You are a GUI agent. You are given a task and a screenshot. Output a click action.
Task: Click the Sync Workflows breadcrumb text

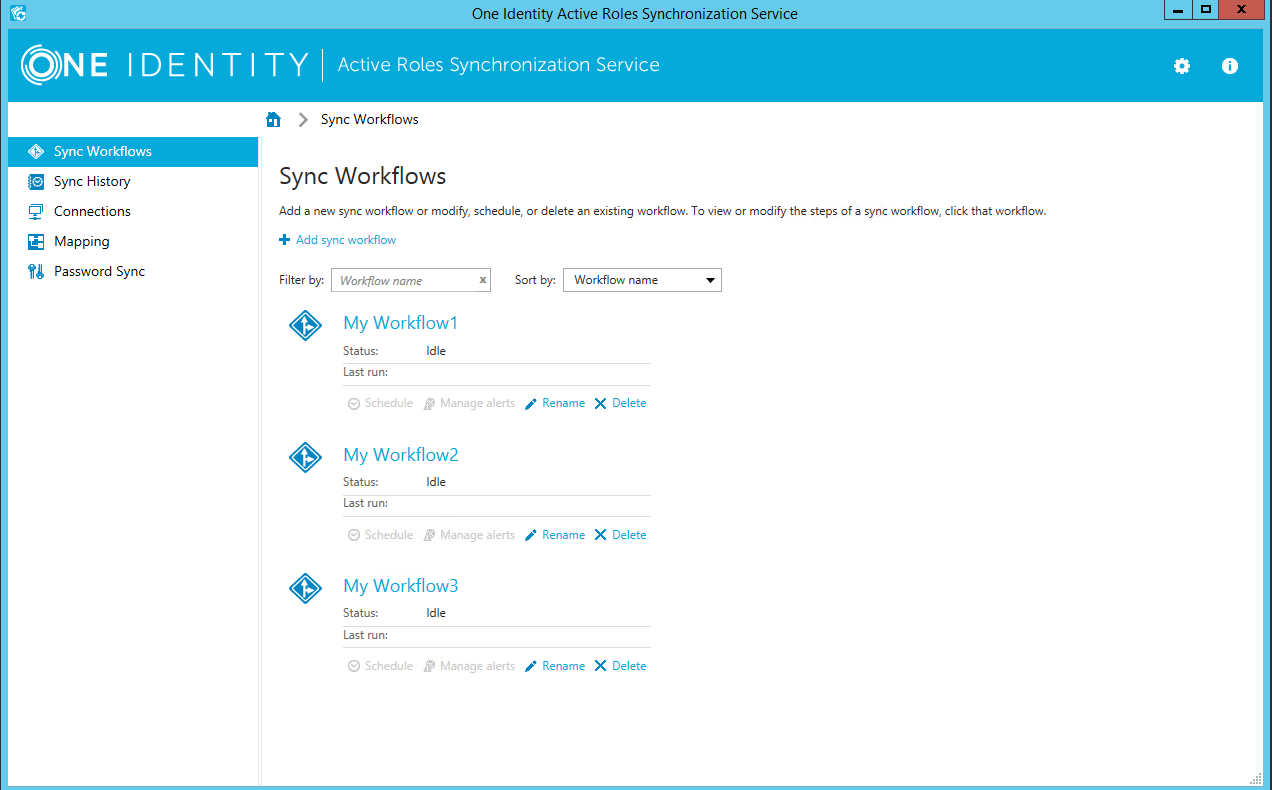click(369, 119)
